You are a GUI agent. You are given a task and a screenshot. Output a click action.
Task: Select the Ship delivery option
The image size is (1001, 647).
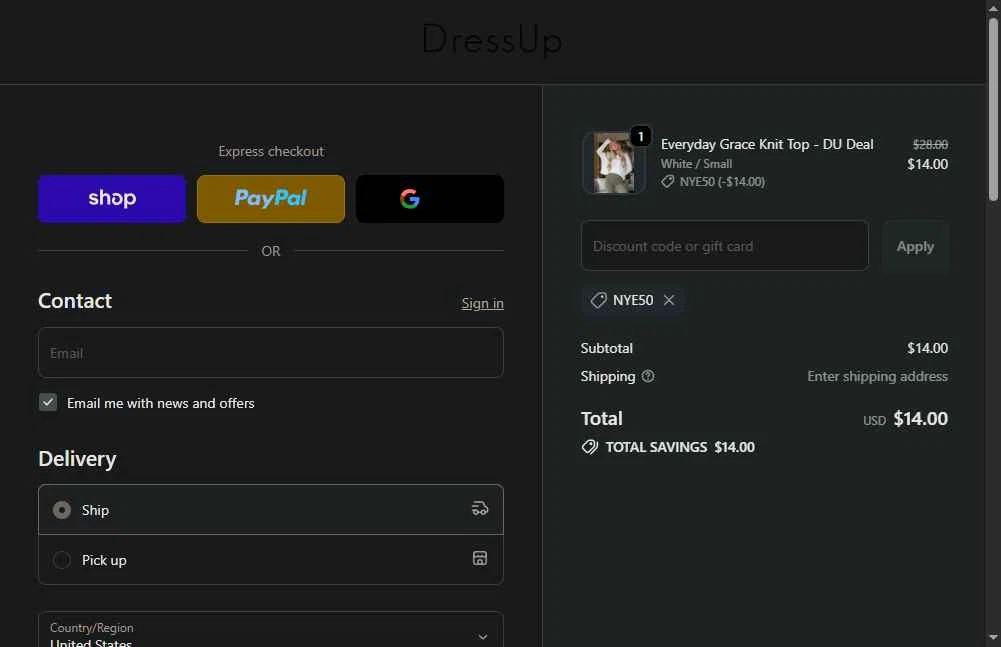pyautogui.click(x=271, y=510)
